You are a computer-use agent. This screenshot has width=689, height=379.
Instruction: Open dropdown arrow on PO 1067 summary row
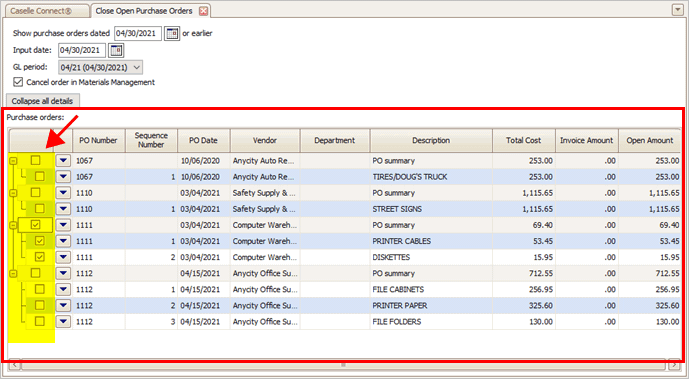[x=63, y=161]
